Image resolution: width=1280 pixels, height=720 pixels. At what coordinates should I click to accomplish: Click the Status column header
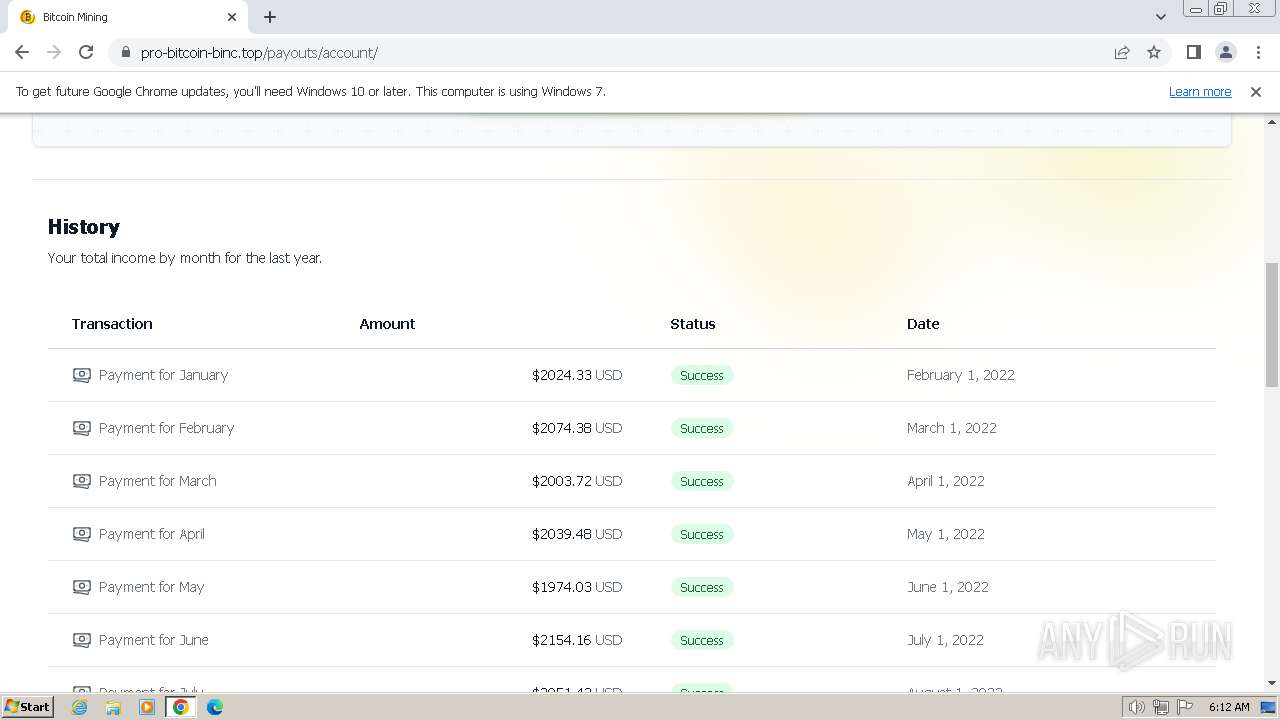click(693, 324)
